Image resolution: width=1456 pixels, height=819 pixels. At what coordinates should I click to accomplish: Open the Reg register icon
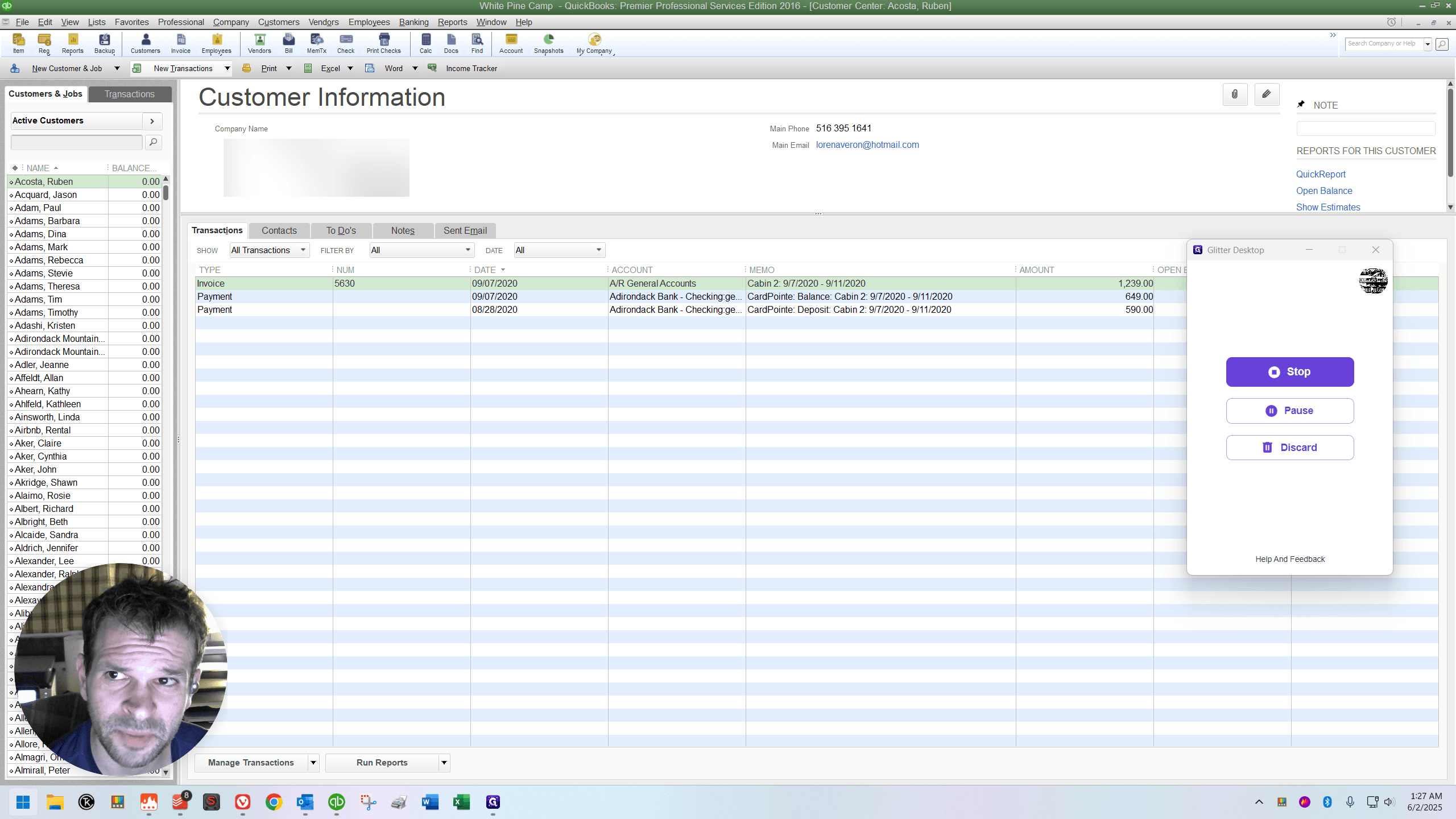tap(44, 43)
